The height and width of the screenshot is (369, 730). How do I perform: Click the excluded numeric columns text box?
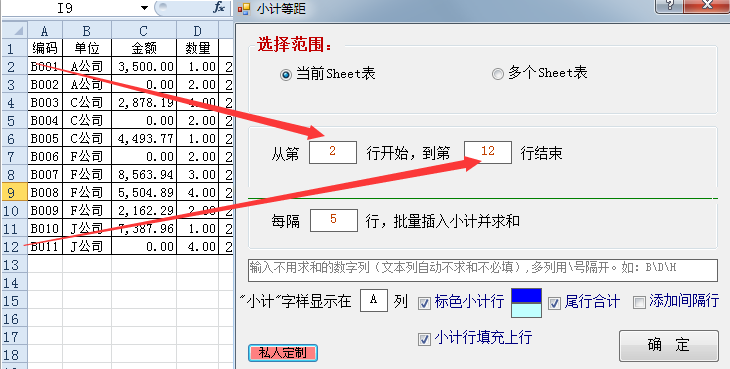click(483, 270)
